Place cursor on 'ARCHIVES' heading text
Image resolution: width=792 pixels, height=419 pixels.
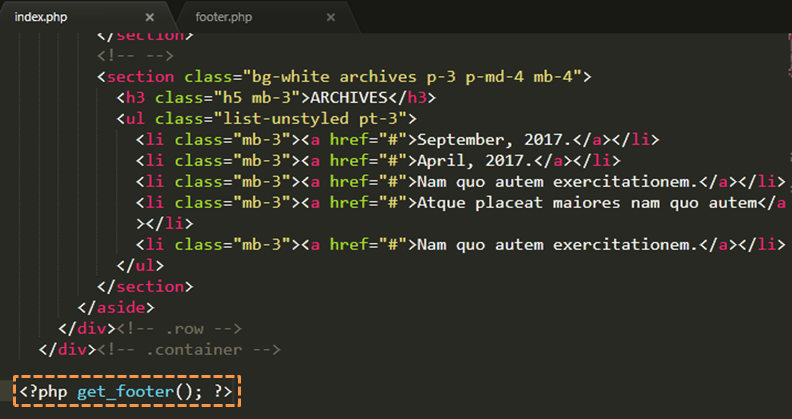[349, 97]
